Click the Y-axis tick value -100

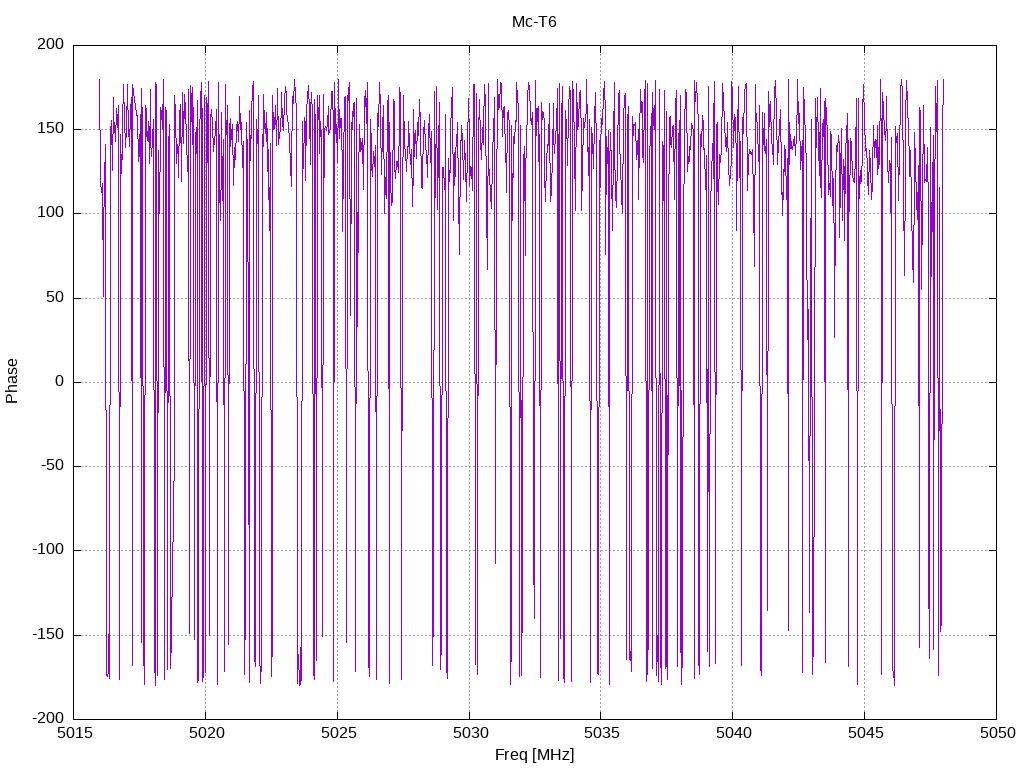[x=48, y=550]
